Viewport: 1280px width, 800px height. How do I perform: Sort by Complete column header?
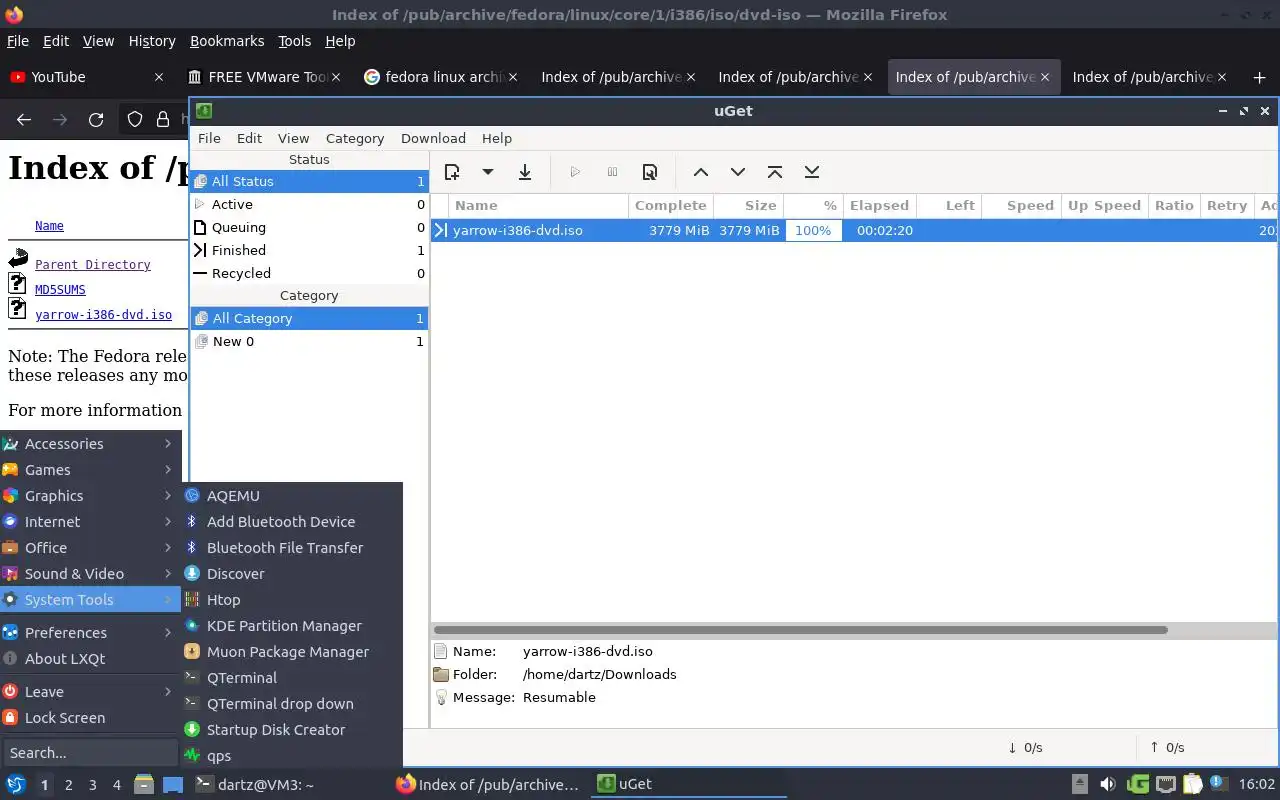click(670, 205)
